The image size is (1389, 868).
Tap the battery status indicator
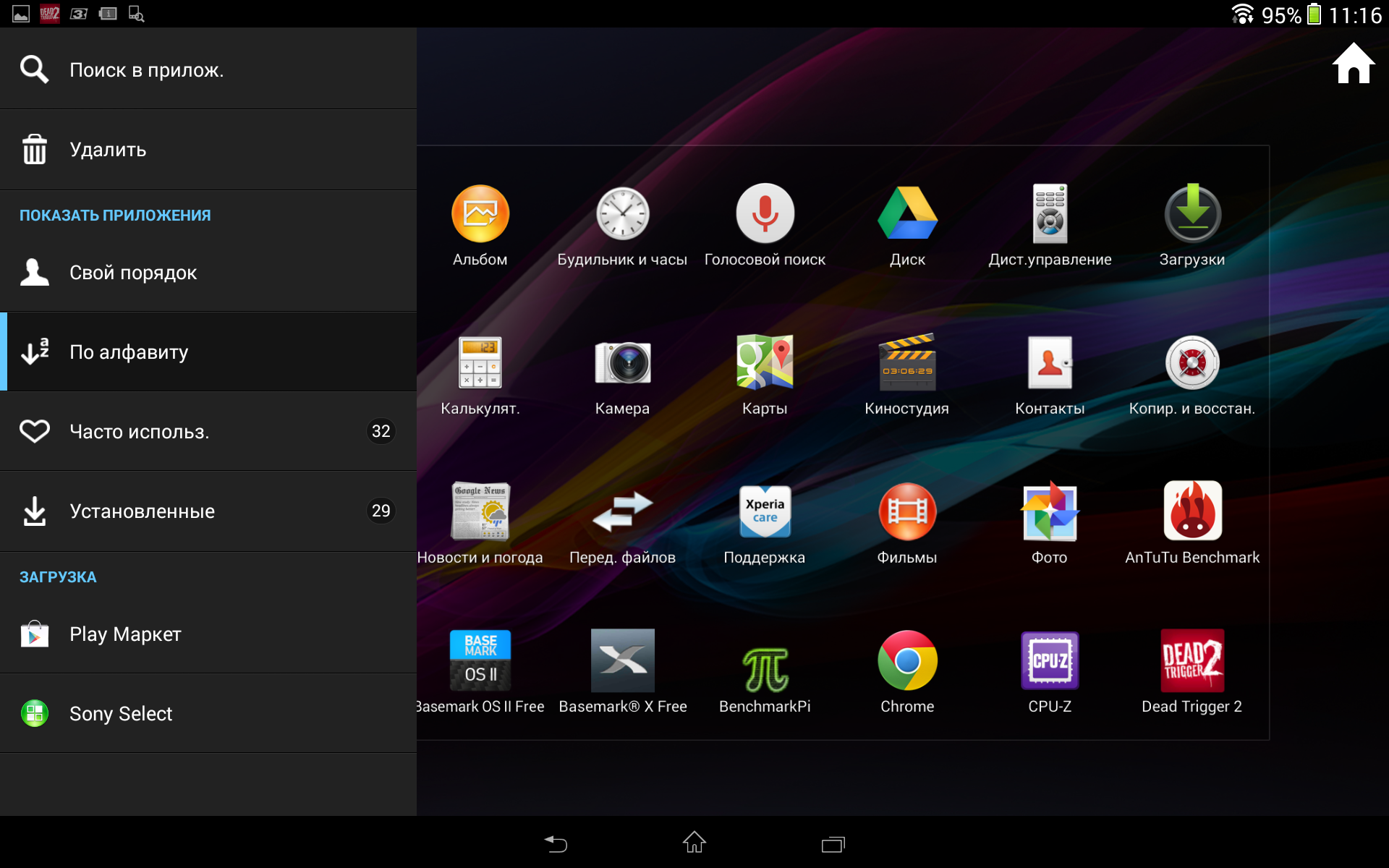pyautogui.click(x=1314, y=14)
